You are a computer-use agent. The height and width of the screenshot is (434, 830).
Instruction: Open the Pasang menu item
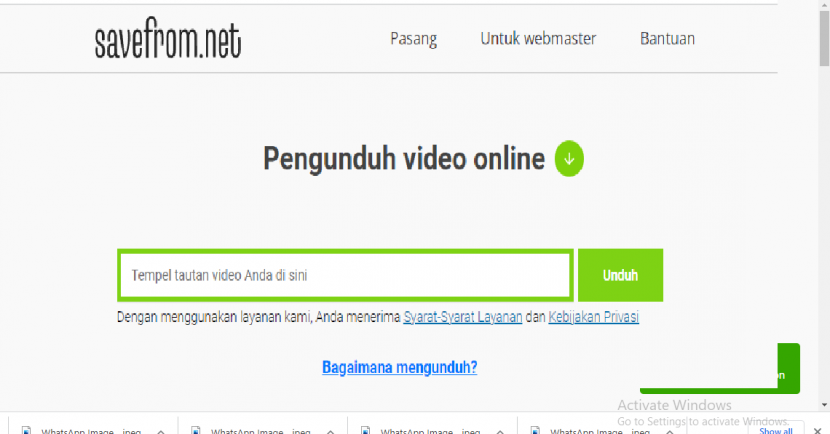coord(413,39)
